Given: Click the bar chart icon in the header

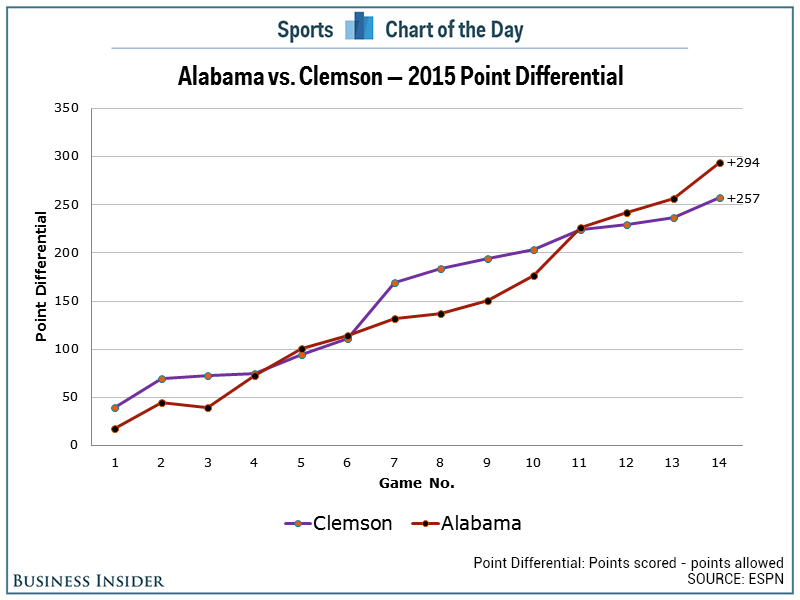Looking at the screenshot, I should pos(359,28).
